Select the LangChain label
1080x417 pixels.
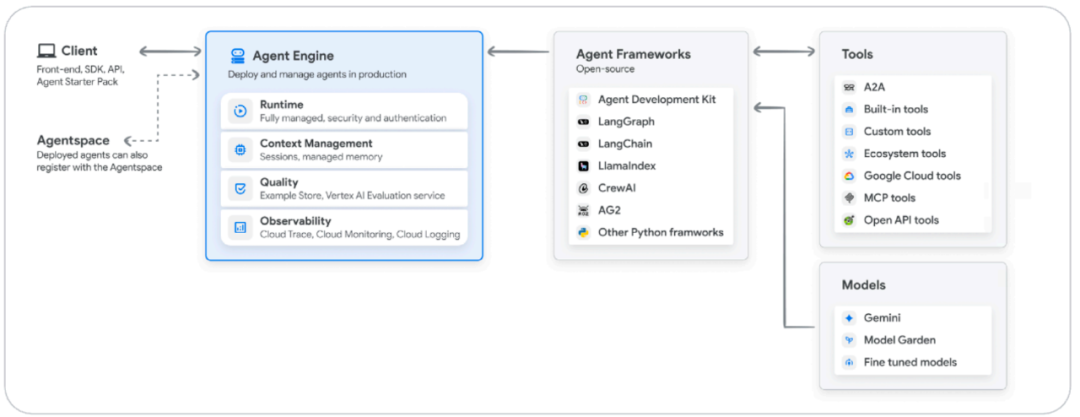tap(625, 144)
